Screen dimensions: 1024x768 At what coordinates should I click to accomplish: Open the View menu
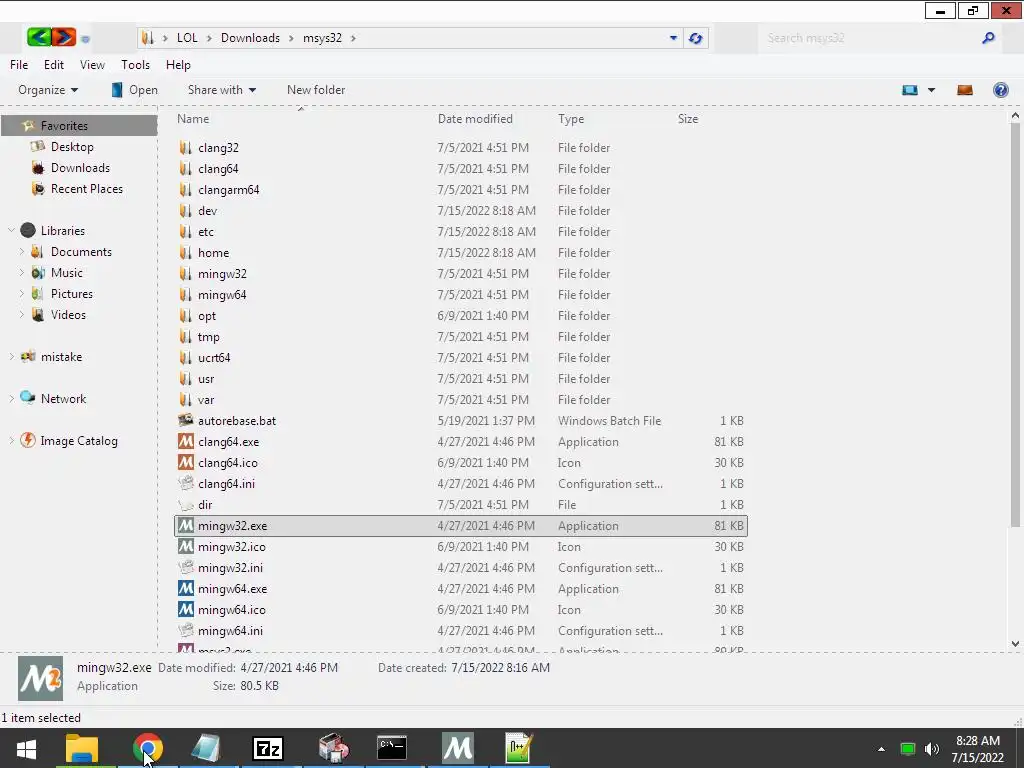point(92,65)
